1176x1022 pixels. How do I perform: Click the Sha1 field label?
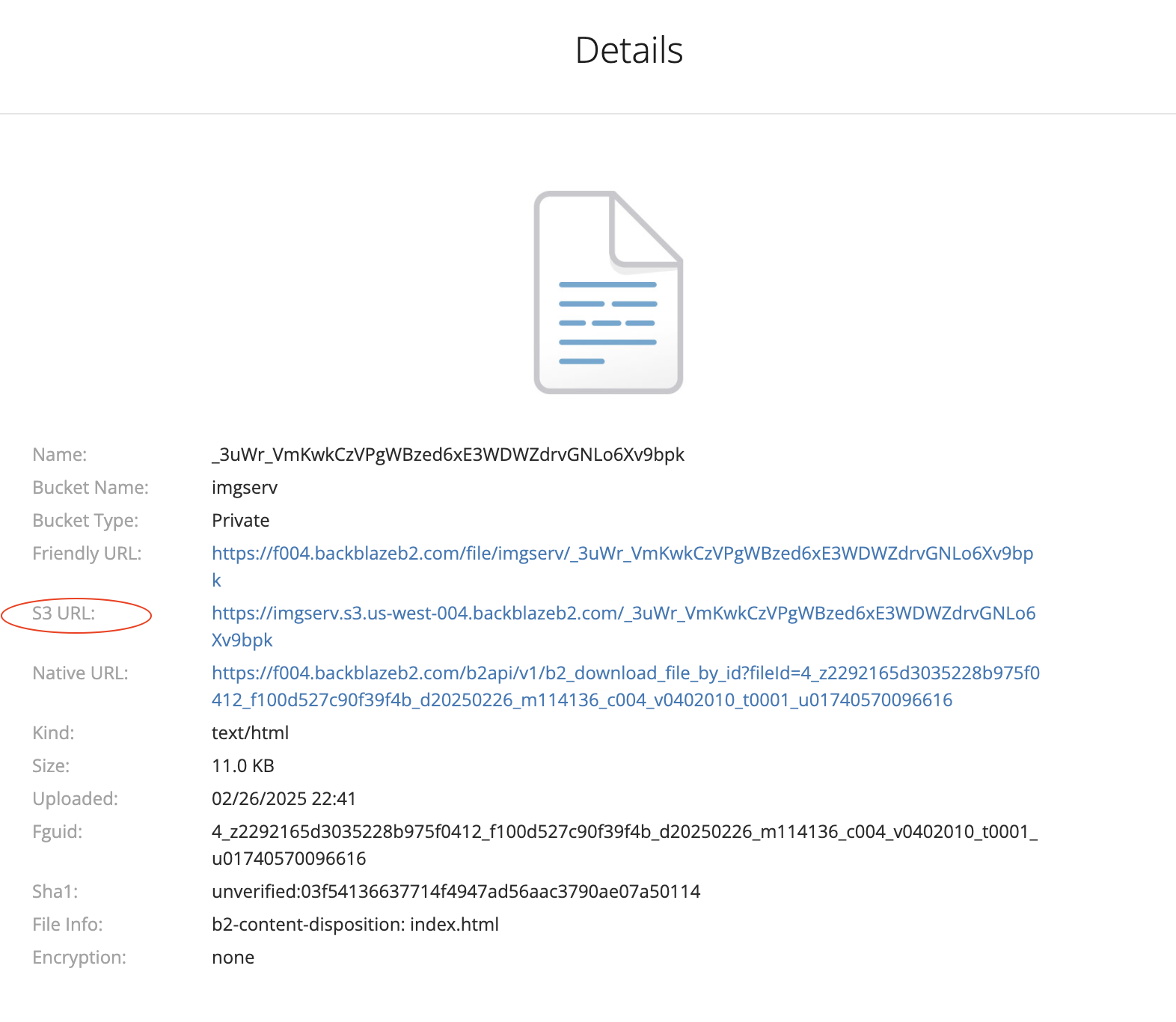click(55, 892)
